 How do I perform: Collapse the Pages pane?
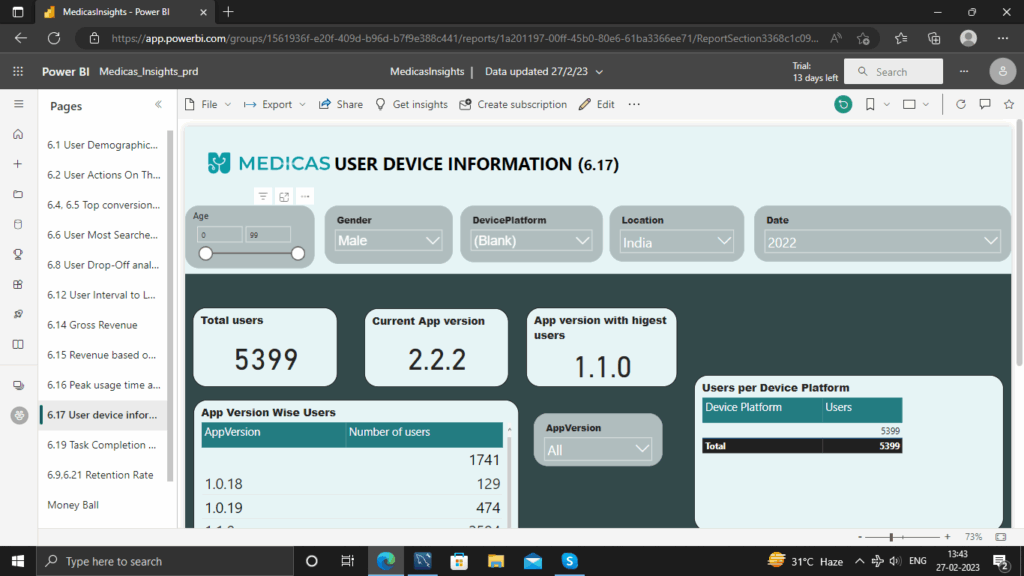point(158,104)
